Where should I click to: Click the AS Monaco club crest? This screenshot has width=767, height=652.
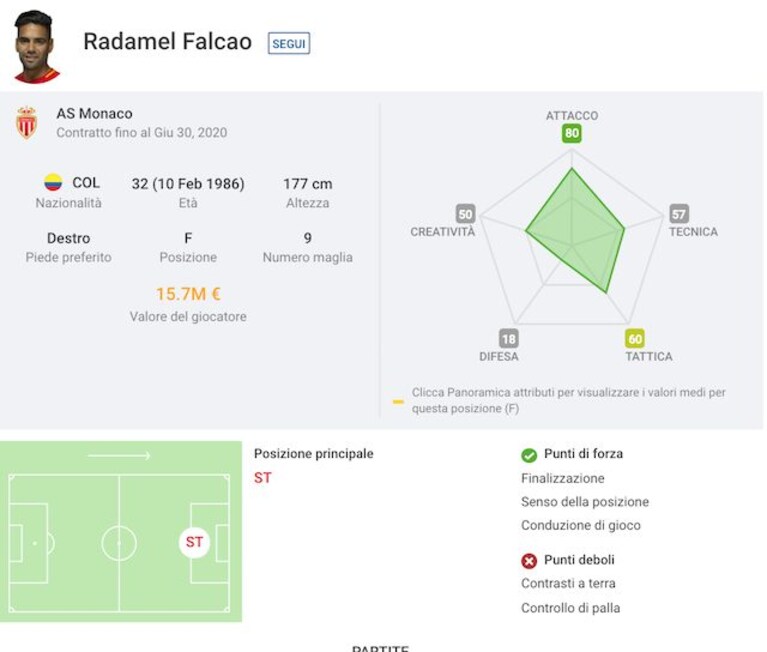coord(26,122)
